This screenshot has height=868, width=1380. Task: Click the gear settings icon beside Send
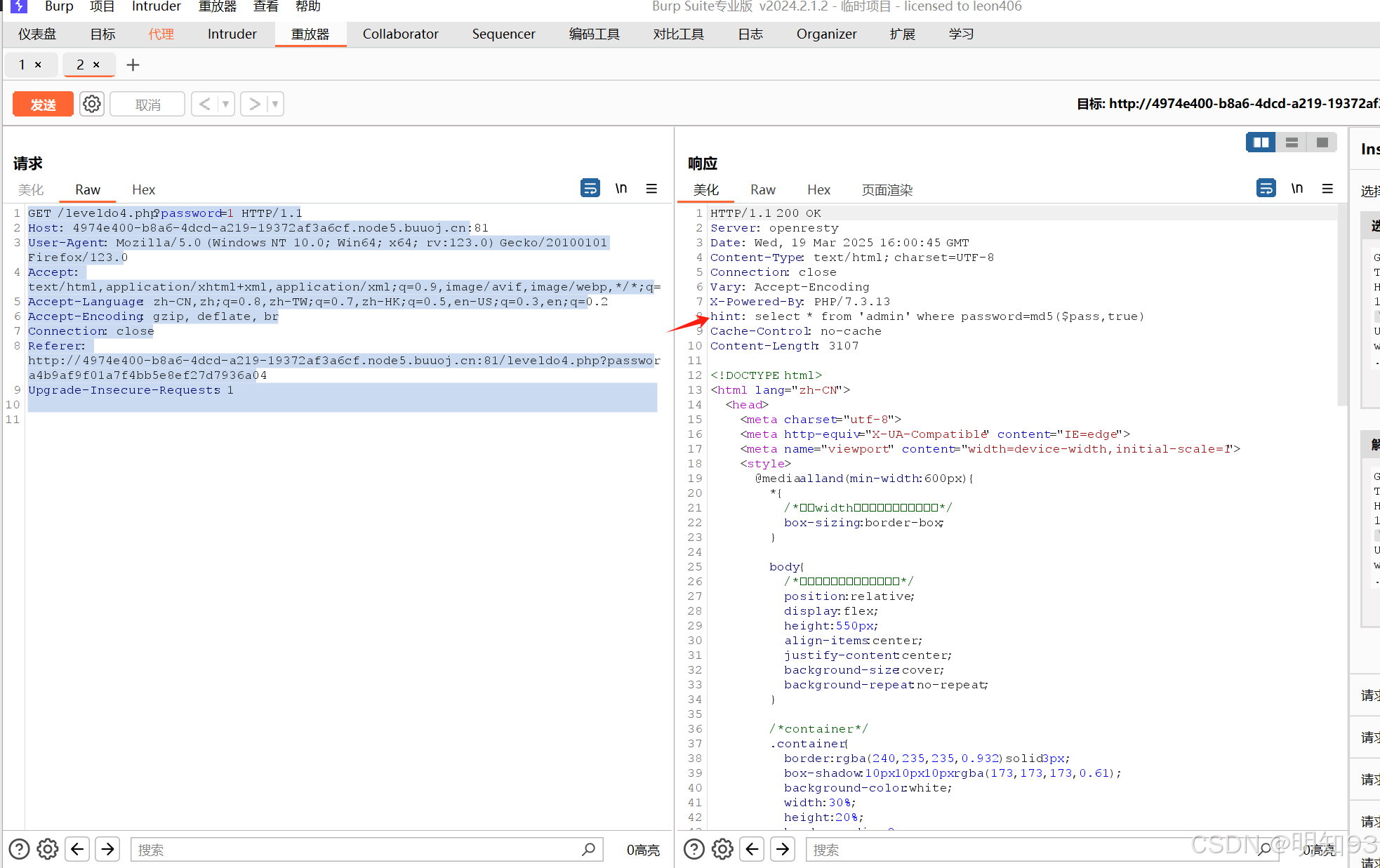[x=91, y=104]
